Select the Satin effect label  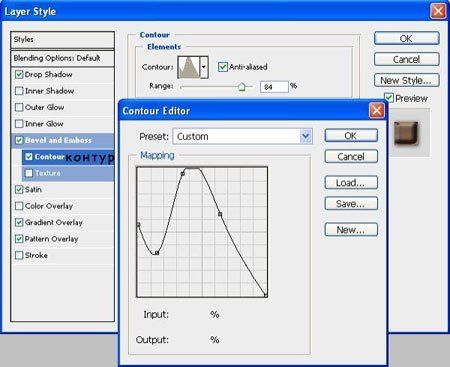coord(33,189)
